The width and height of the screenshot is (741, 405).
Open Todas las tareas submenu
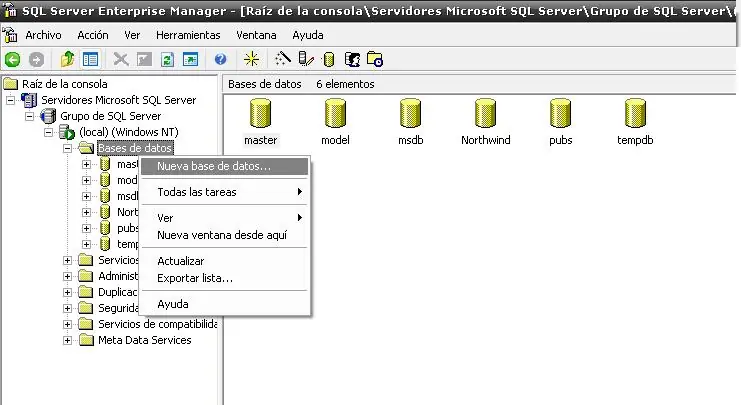[x=224, y=192]
